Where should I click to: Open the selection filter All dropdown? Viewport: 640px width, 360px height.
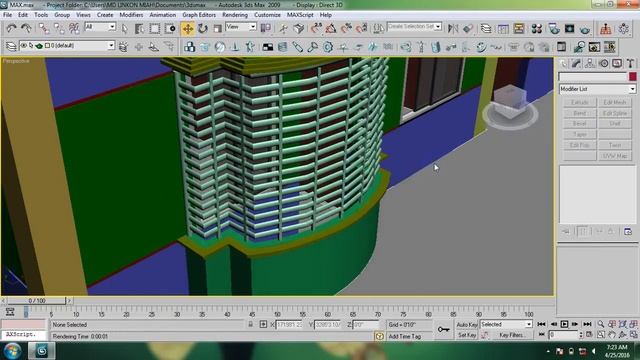coord(100,27)
